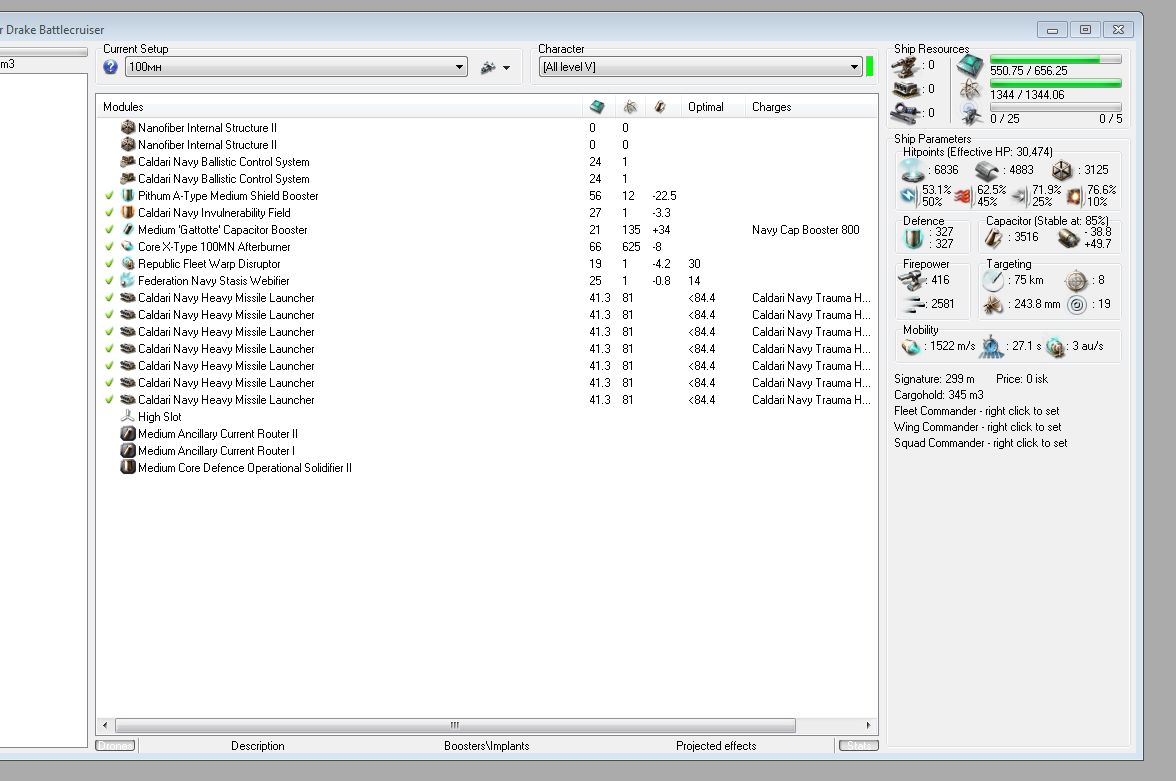Toggle active state of Pithum A-Type Medium Shield Booster
Viewport: 1176px width, 781px height.
coord(110,196)
